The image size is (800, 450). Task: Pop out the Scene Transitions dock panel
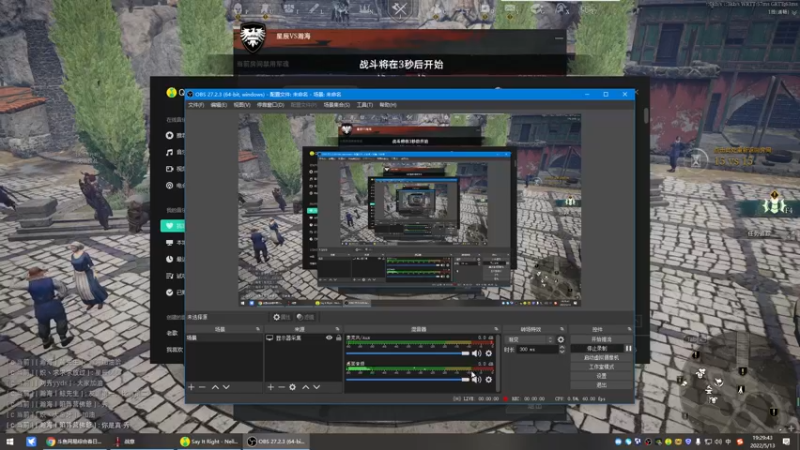(562, 329)
